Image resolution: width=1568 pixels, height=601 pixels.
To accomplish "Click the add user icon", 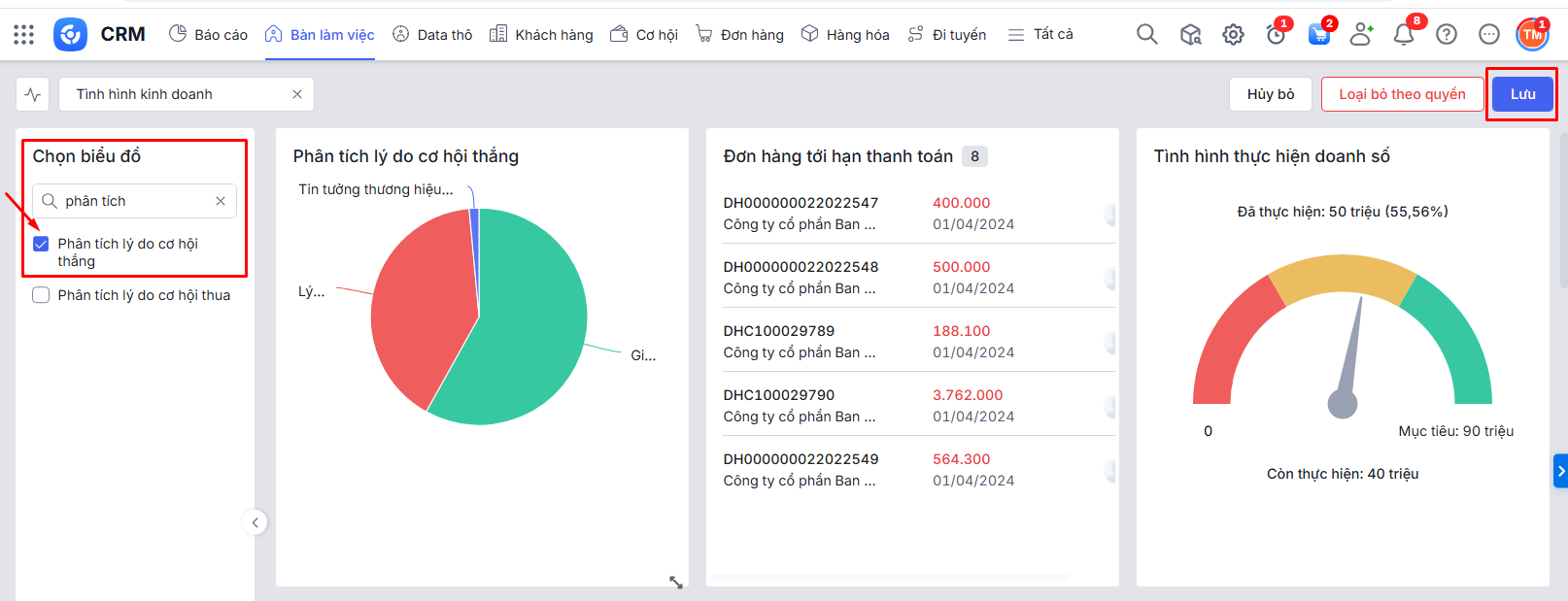I will coord(1361,35).
